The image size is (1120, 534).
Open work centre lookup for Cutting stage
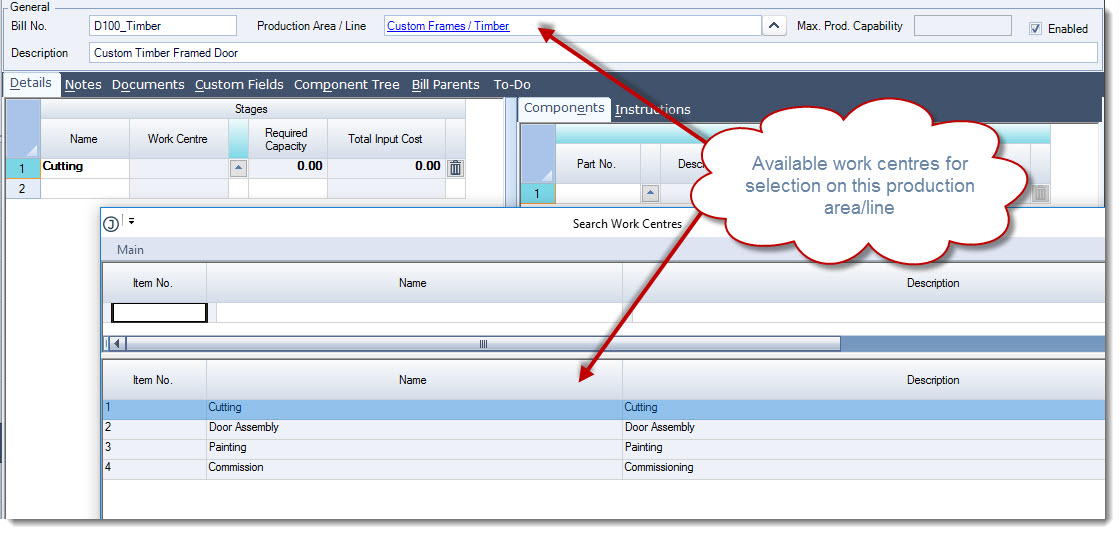coord(239,168)
